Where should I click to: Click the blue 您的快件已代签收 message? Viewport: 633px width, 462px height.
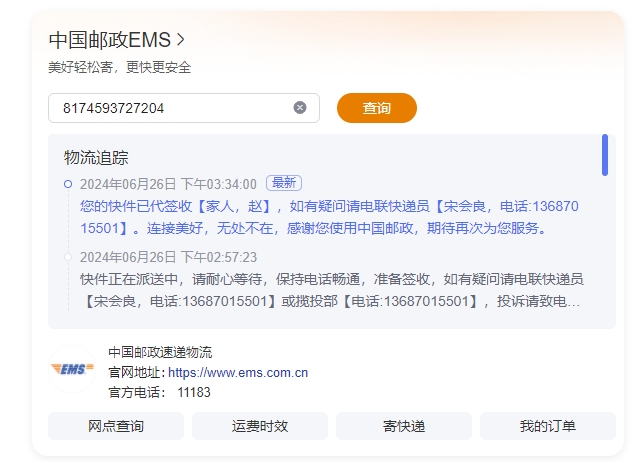[329, 217]
